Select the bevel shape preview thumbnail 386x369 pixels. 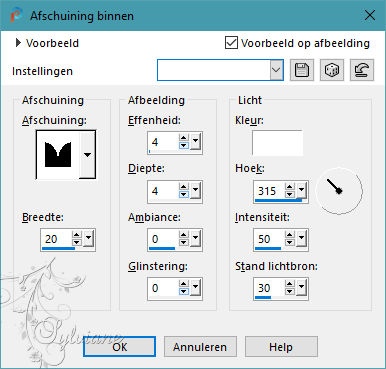coord(58,154)
